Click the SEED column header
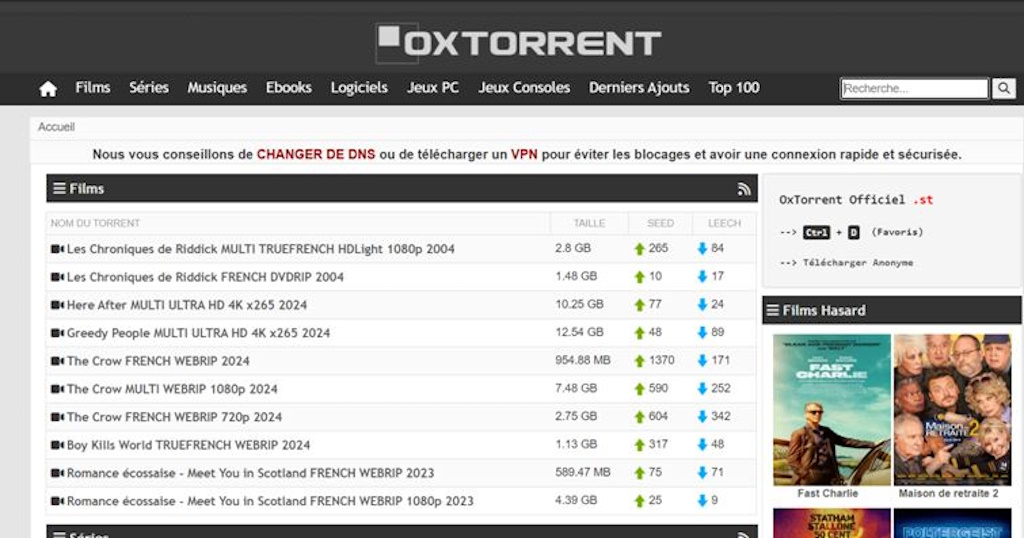 (x=660, y=223)
